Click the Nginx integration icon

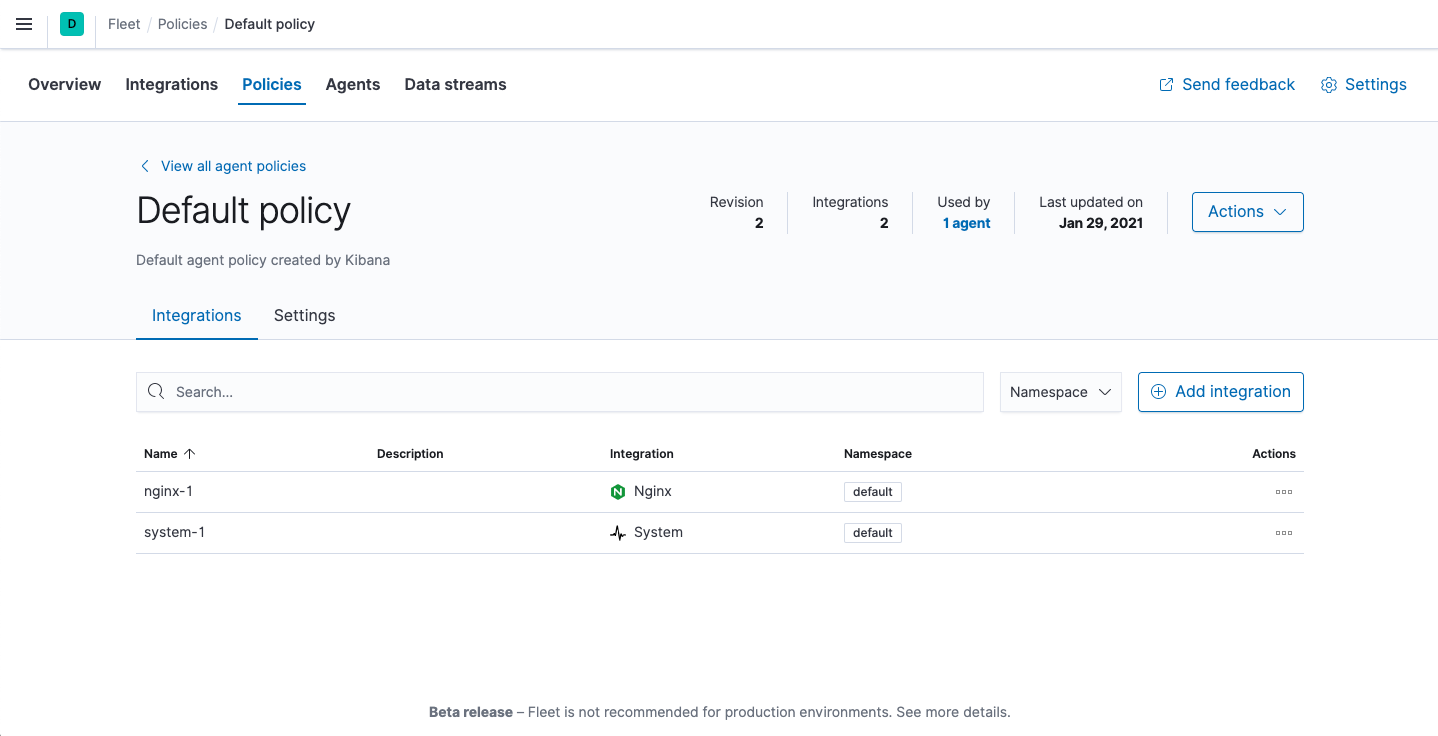(620, 491)
